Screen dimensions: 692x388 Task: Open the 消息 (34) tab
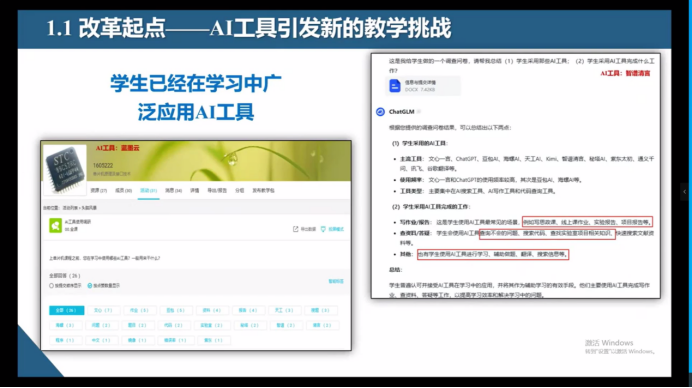coord(173,191)
